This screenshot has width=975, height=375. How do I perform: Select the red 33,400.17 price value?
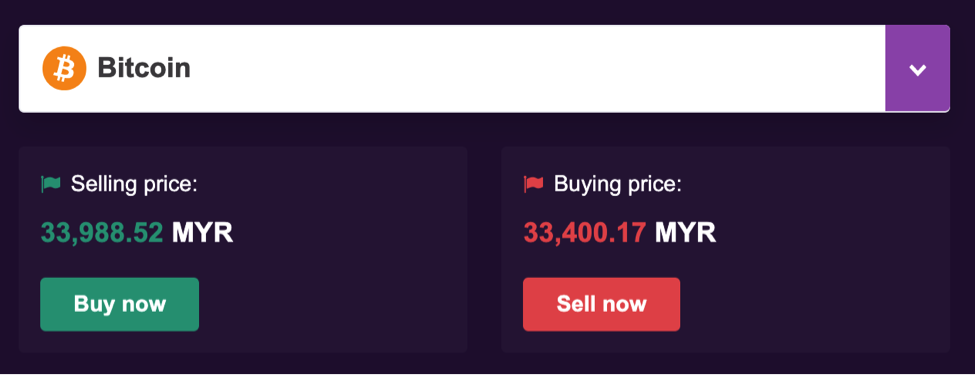(585, 233)
